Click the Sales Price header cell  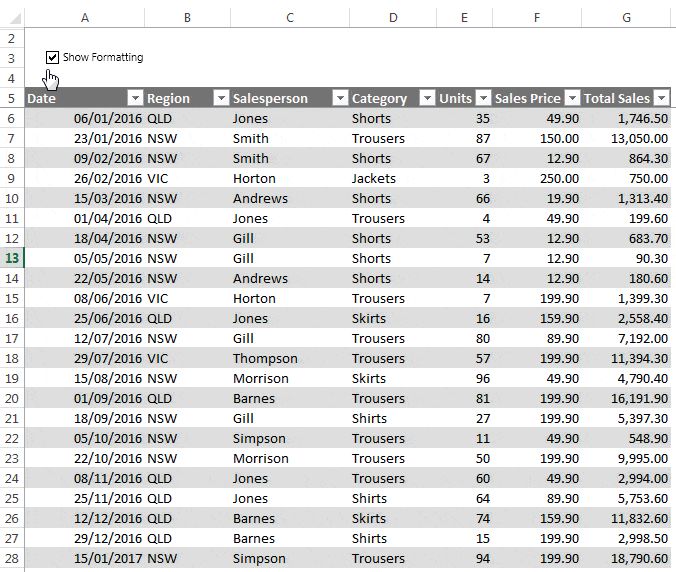click(x=537, y=98)
